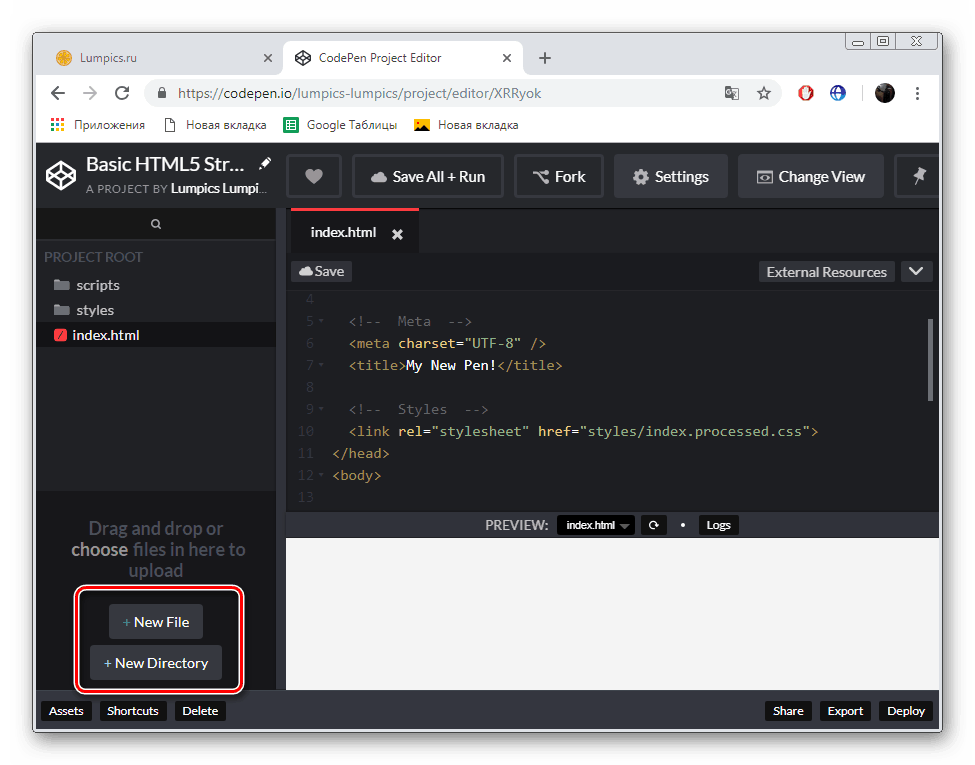Image resolution: width=975 pixels, height=765 pixels.
Task: Click the CodePen logo in the editor header
Action: (x=60, y=175)
